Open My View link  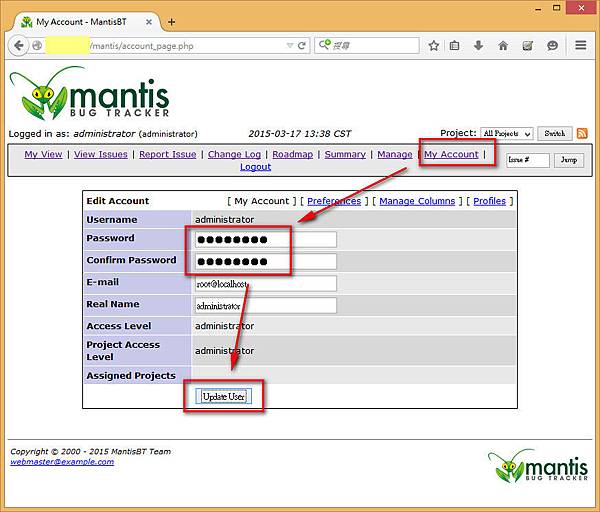click(x=43, y=154)
